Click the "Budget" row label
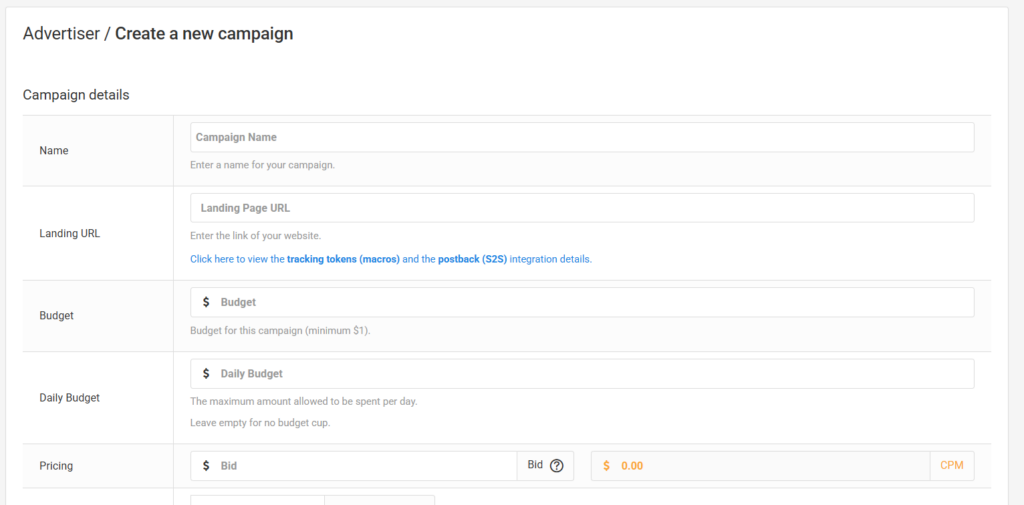This screenshot has width=1024, height=505. click(x=56, y=316)
